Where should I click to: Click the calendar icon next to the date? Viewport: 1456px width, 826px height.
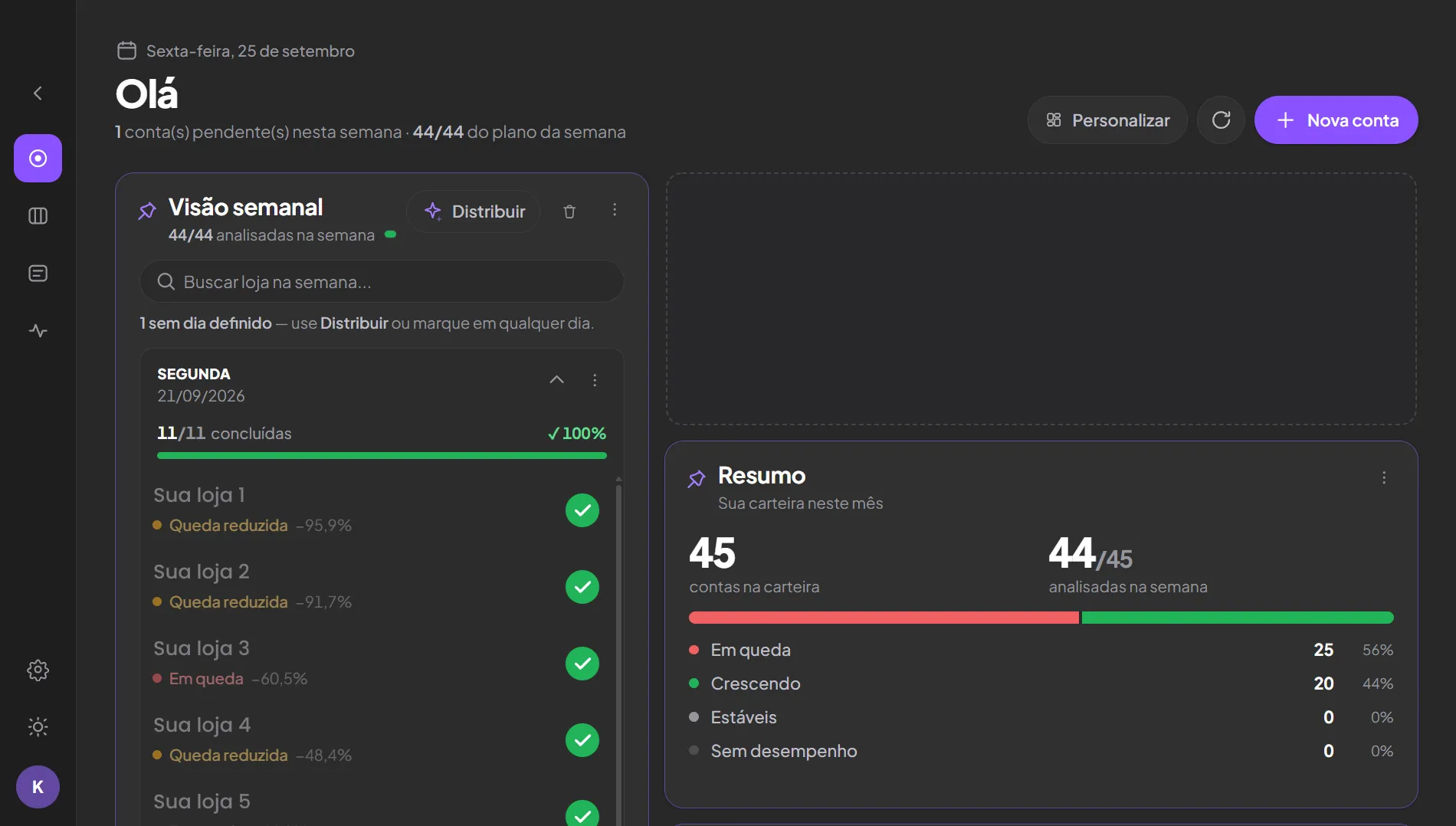(126, 51)
